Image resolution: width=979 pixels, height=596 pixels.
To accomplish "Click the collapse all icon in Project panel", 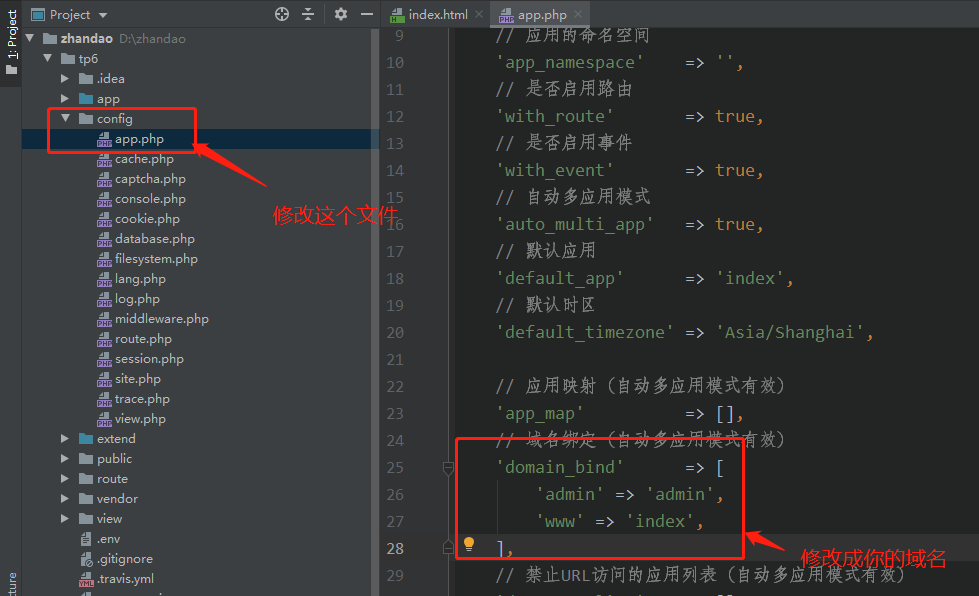I will (308, 14).
